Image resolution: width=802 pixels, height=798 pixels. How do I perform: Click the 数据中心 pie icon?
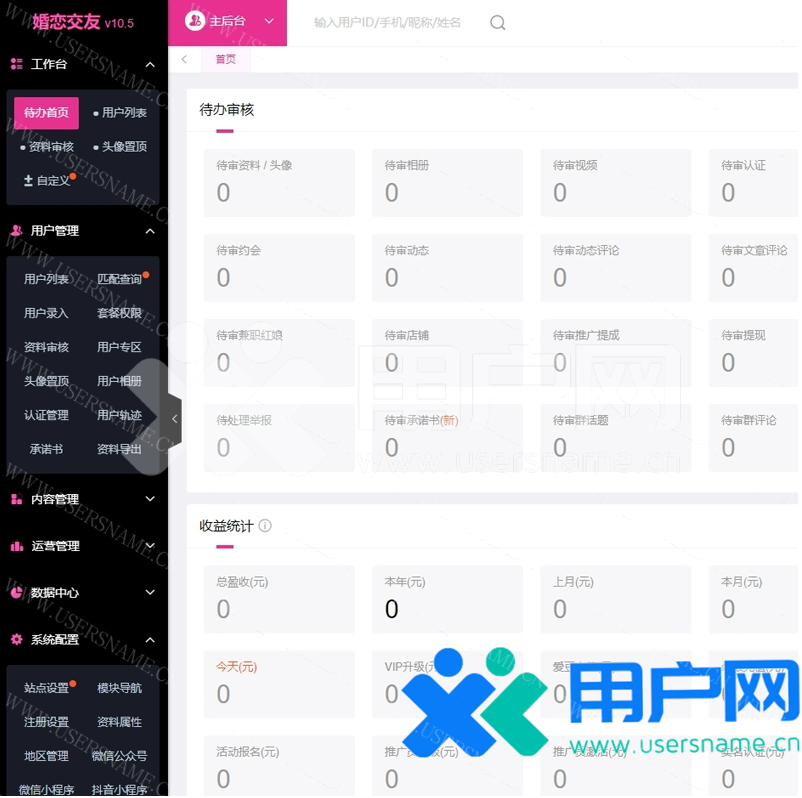pyautogui.click(x=16, y=593)
